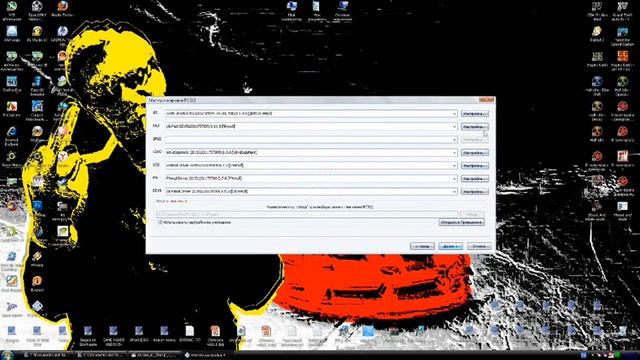Click Настройка button for USB plugin
The image size is (640, 360).
[x=475, y=166]
